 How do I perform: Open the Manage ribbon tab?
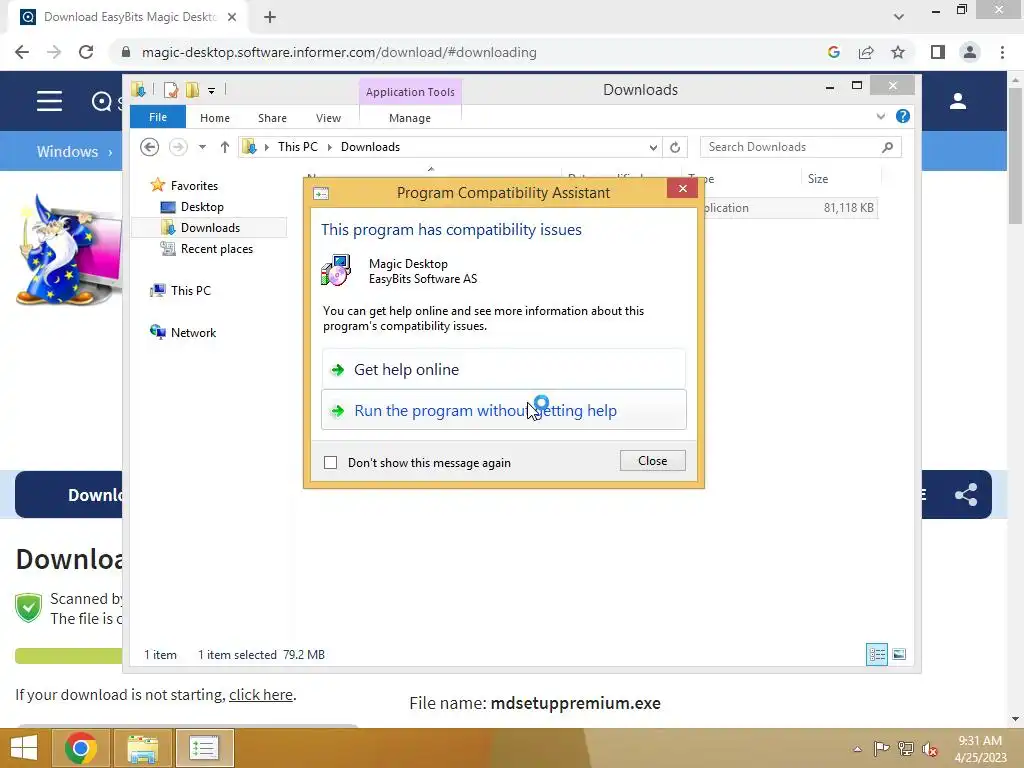(410, 118)
